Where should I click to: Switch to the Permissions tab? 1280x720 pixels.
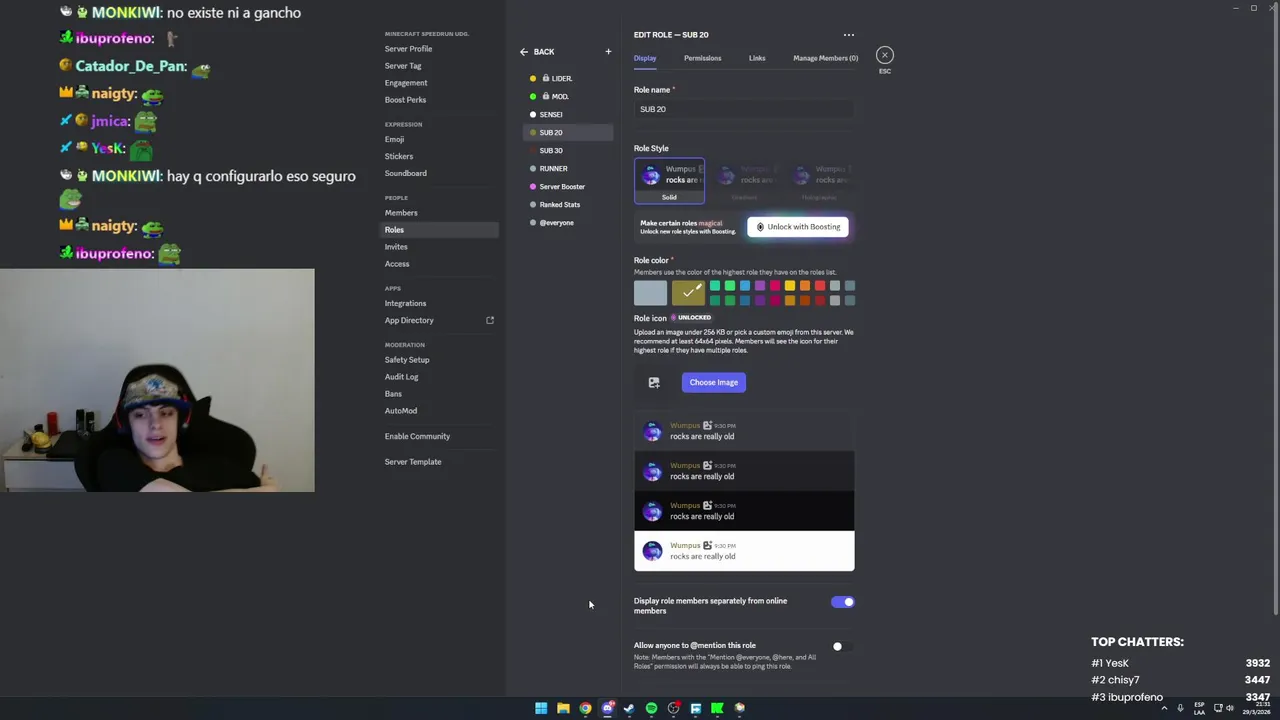702,58
